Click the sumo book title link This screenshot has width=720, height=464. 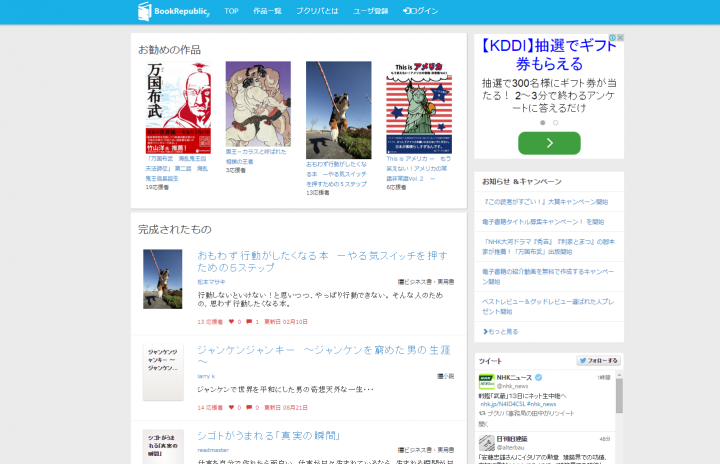pos(256,156)
